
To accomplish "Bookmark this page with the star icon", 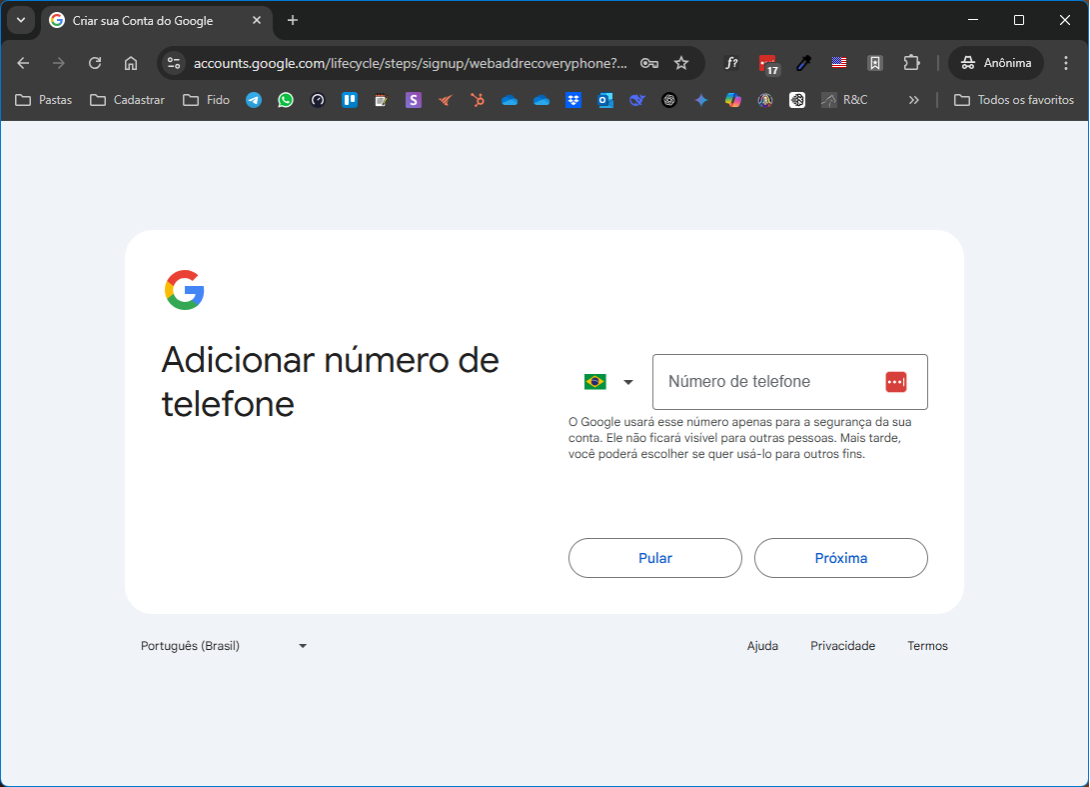I will 681,63.
